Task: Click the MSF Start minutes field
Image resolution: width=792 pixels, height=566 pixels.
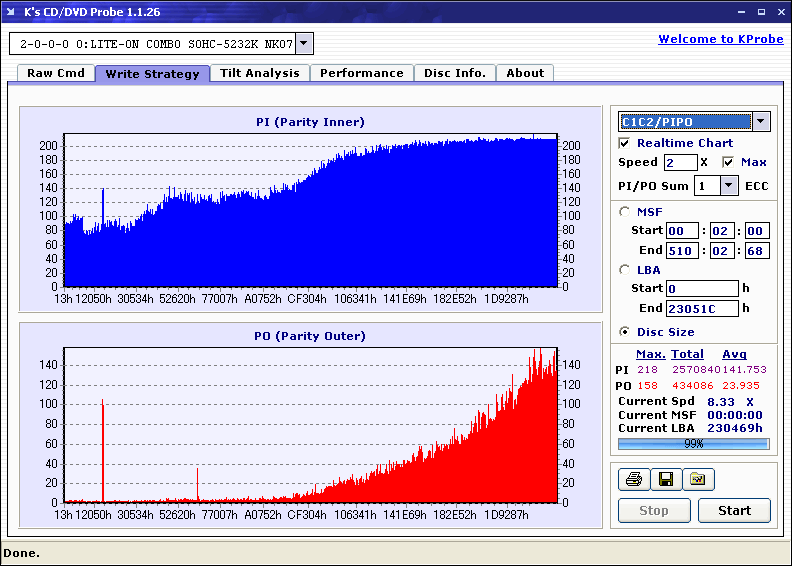Action: [x=682, y=231]
